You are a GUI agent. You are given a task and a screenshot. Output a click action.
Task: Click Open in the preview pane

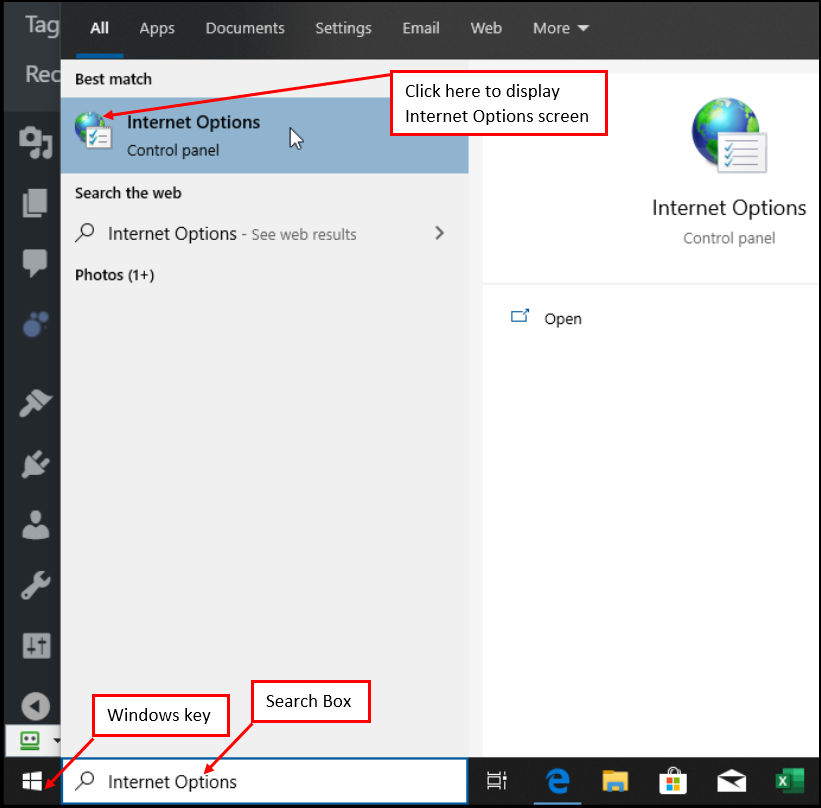[563, 318]
